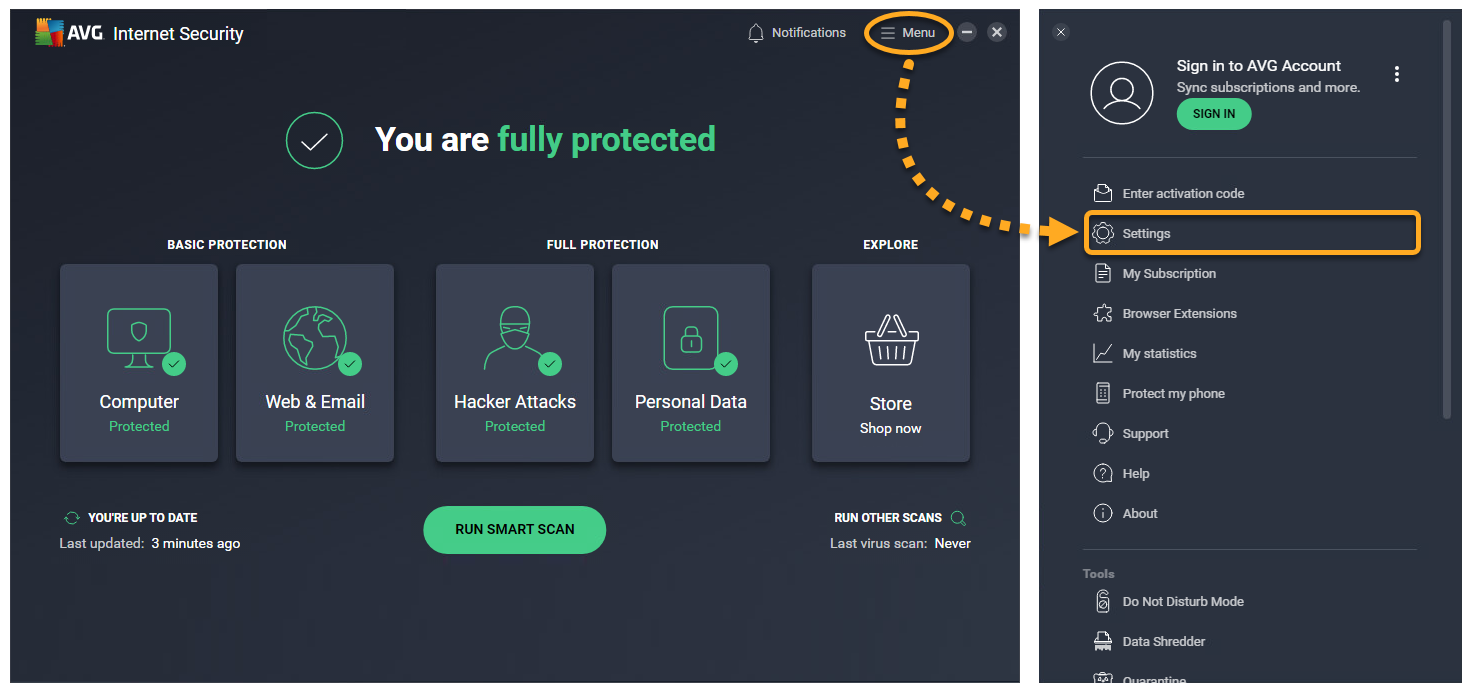Select Enter activation code

pos(1183,193)
